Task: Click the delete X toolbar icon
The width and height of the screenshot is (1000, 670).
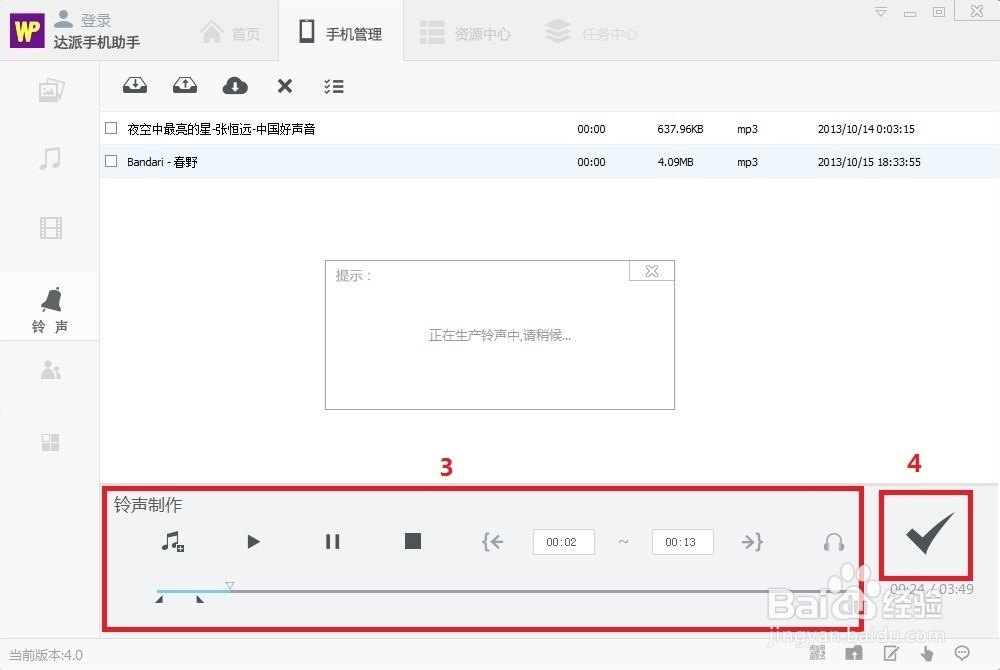Action: point(284,86)
